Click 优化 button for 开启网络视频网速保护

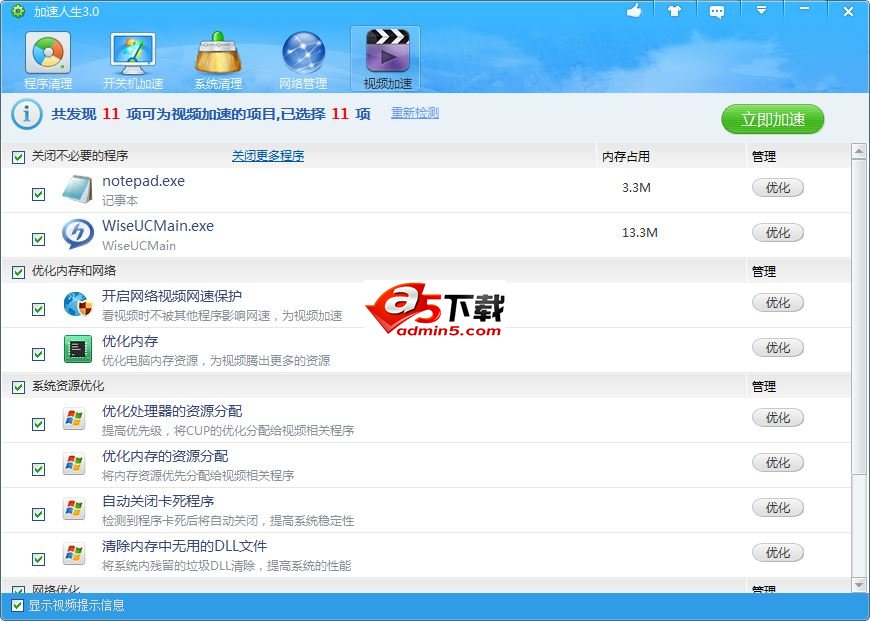[x=778, y=302]
